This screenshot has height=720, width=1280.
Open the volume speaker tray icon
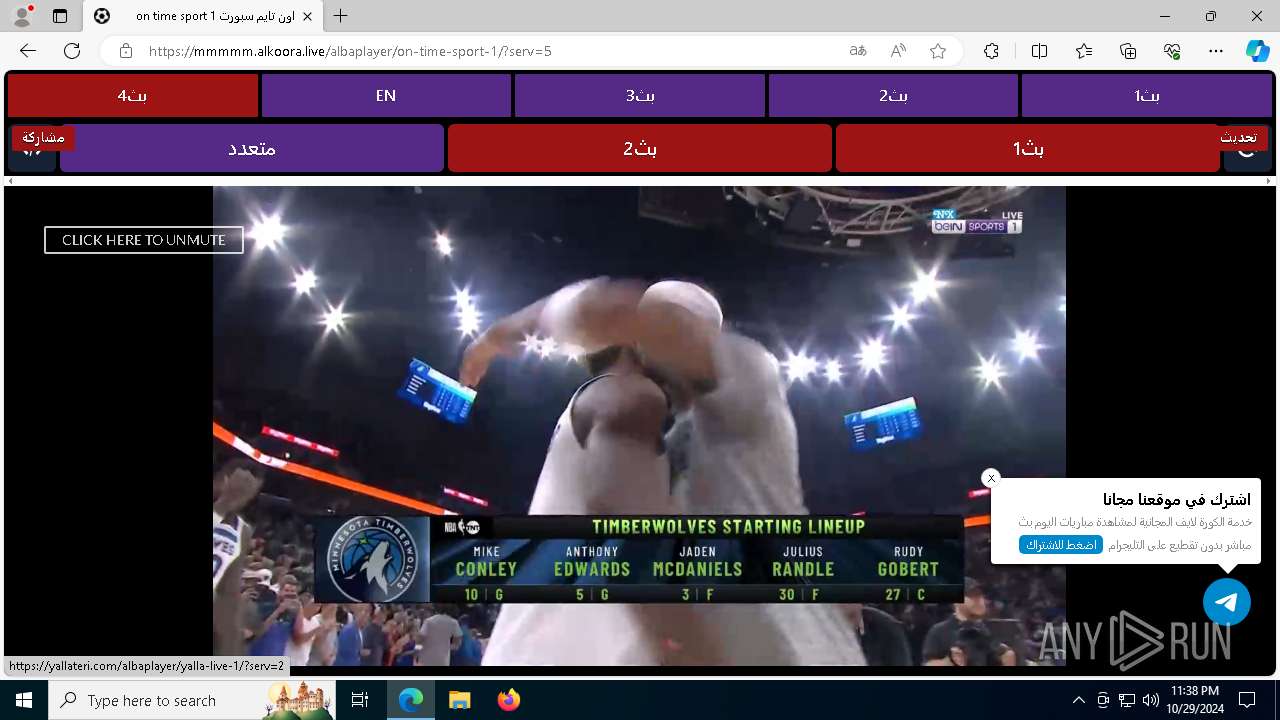tap(1151, 700)
